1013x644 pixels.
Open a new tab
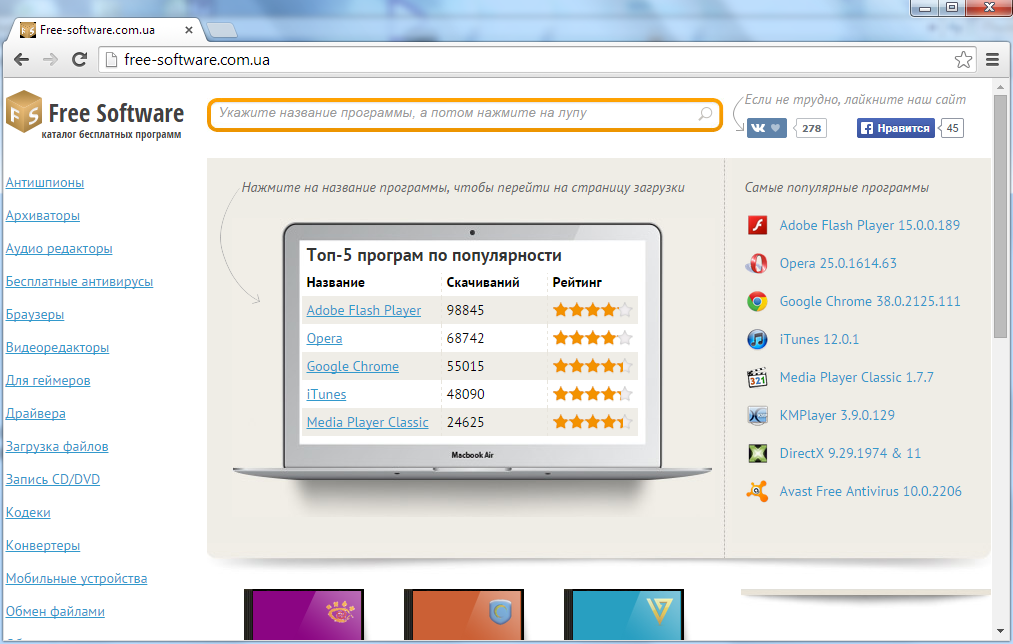pos(222,30)
